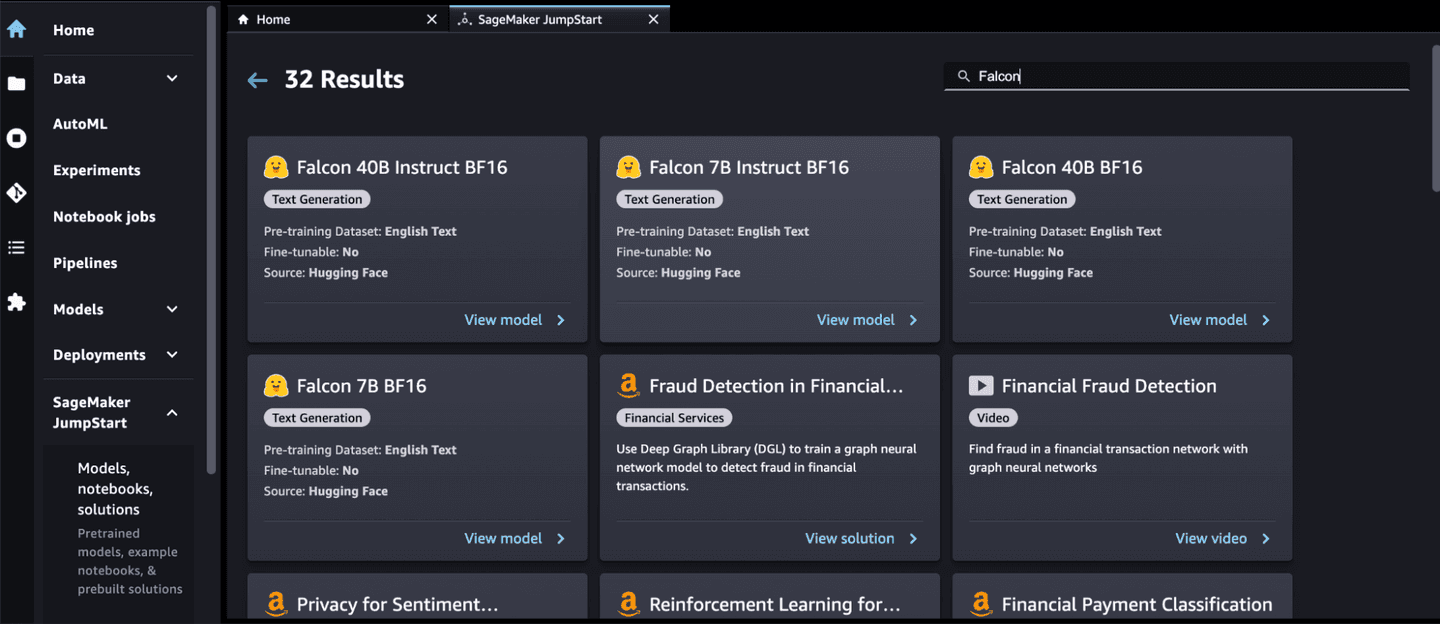
Task: Open the Models dropdown in the sidebar
Action: pos(171,310)
